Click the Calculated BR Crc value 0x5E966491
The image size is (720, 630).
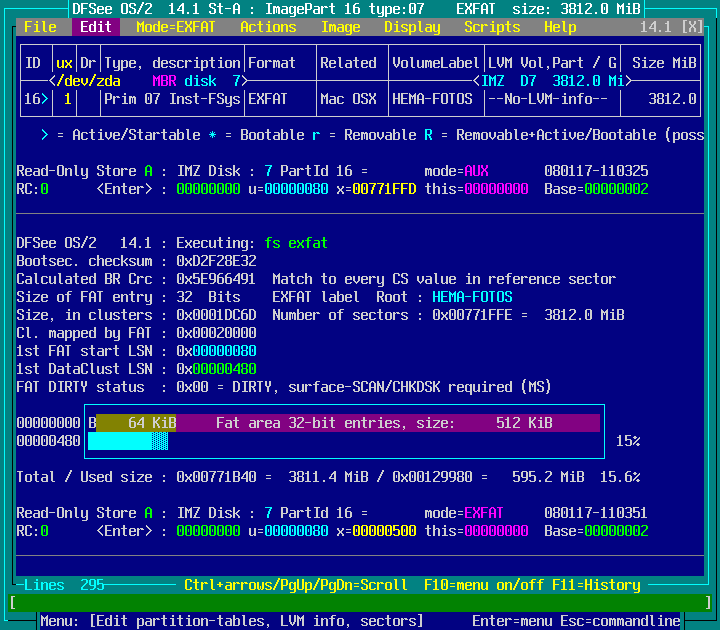tap(216, 279)
